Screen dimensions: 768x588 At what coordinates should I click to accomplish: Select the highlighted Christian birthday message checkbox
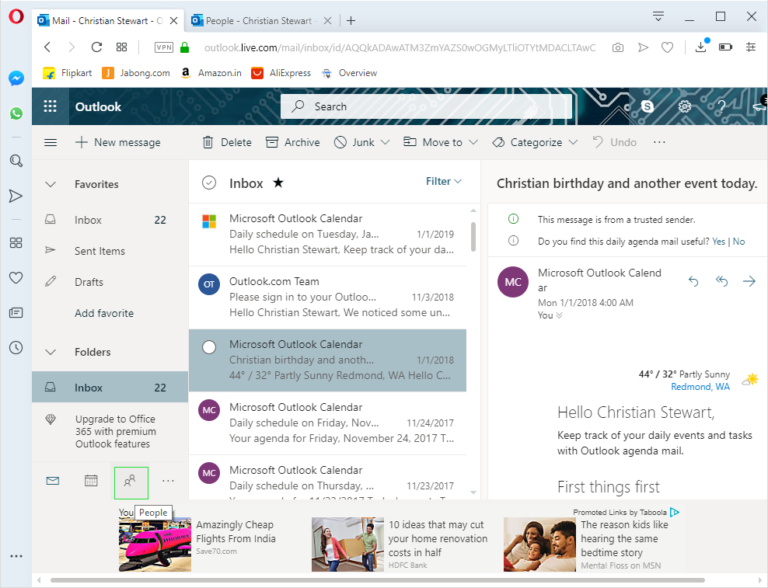(x=209, y=347)
